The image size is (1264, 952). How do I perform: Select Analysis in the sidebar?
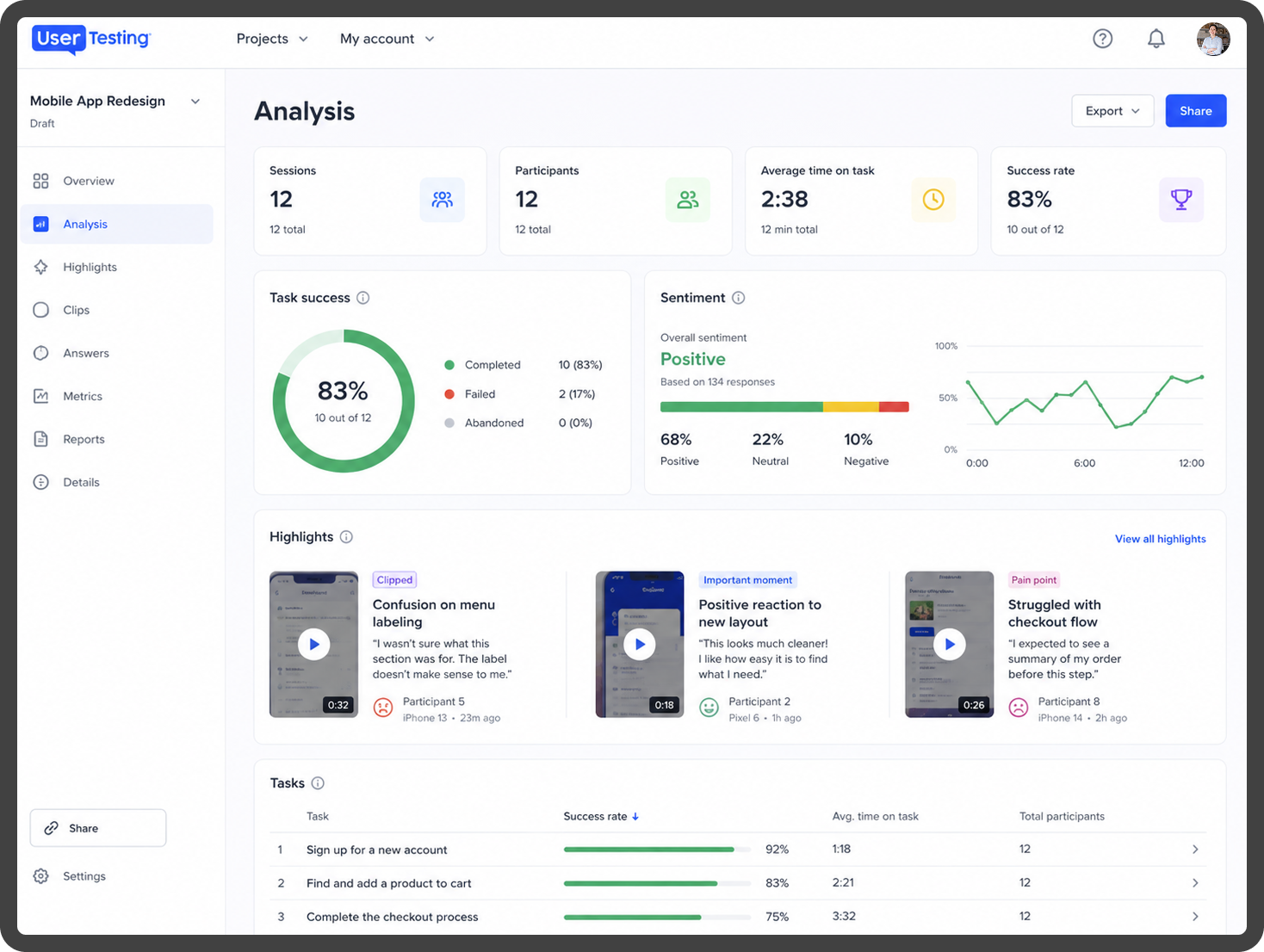(x=116, y=224)
